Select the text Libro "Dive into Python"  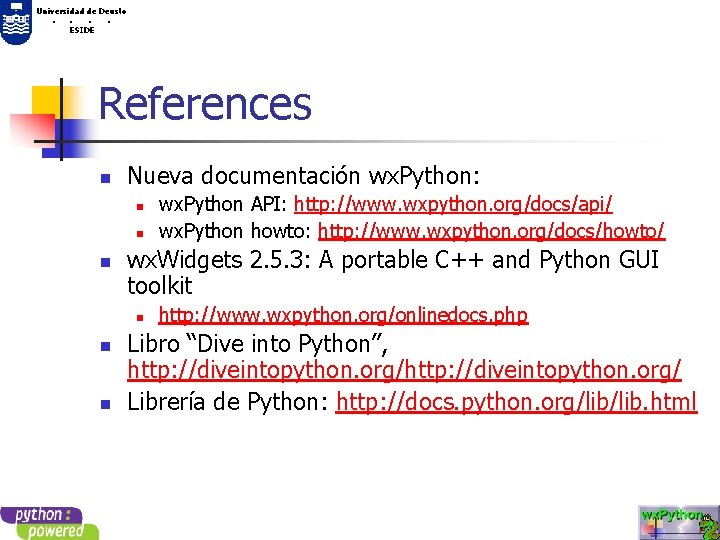tap(257, 344)
